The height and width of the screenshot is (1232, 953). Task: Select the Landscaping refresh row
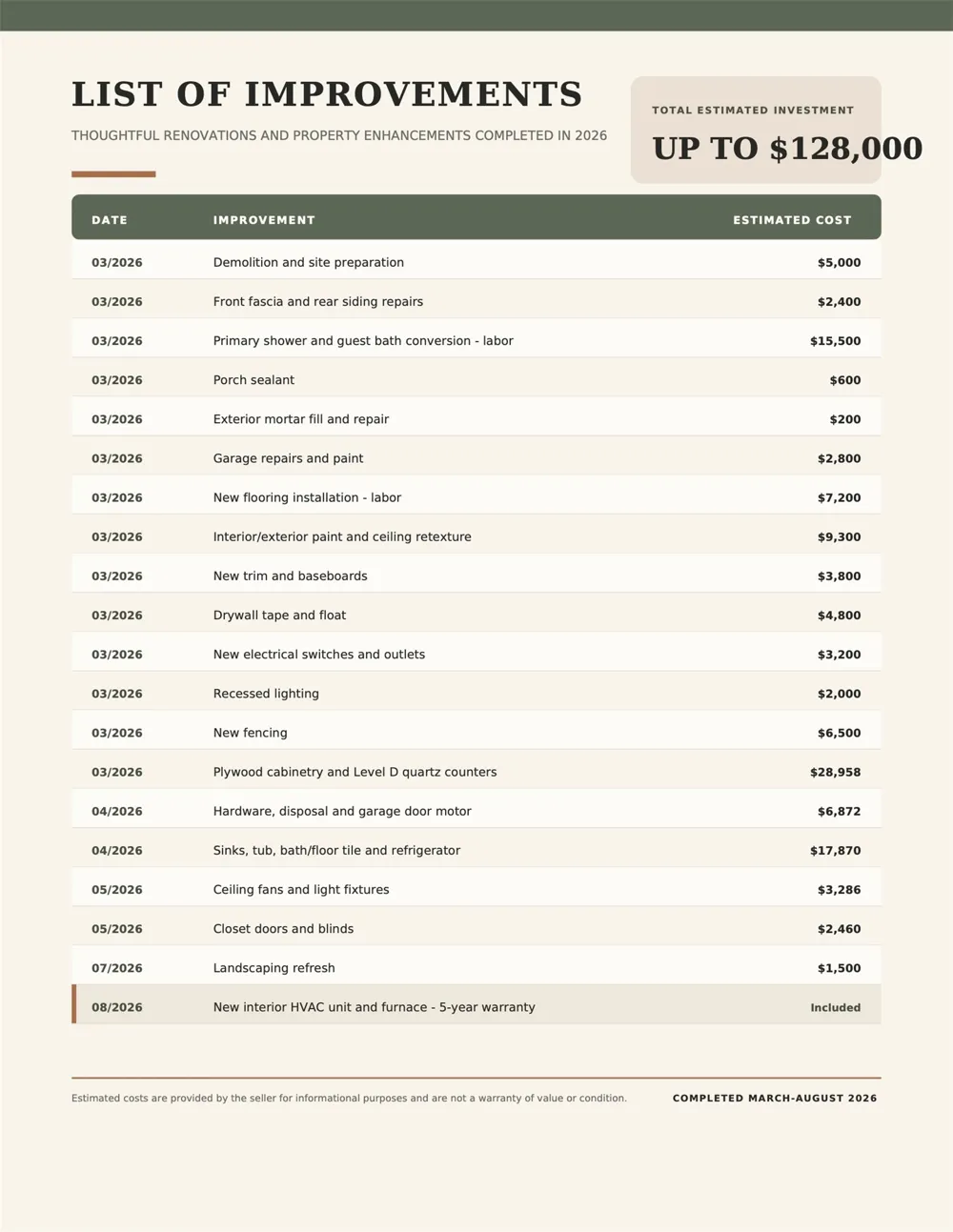point(476,968)
